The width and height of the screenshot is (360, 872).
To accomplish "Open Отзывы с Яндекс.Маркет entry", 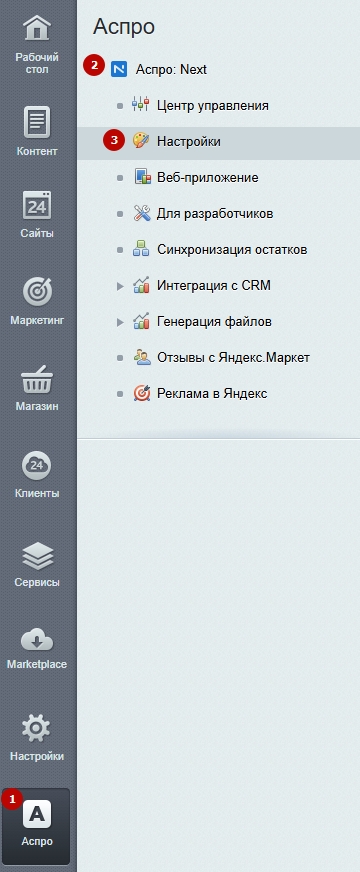I will coord(233,358).
